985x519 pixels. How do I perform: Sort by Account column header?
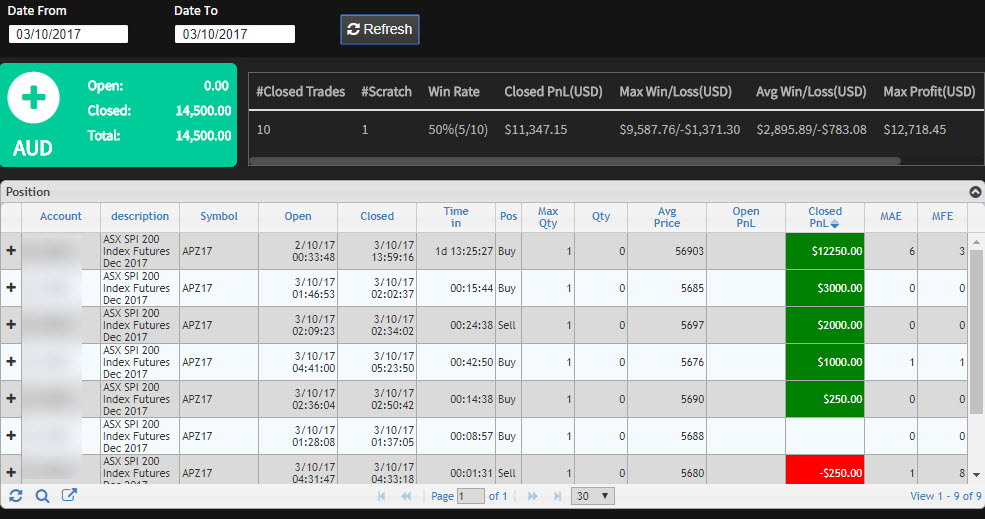pos(60,216)
